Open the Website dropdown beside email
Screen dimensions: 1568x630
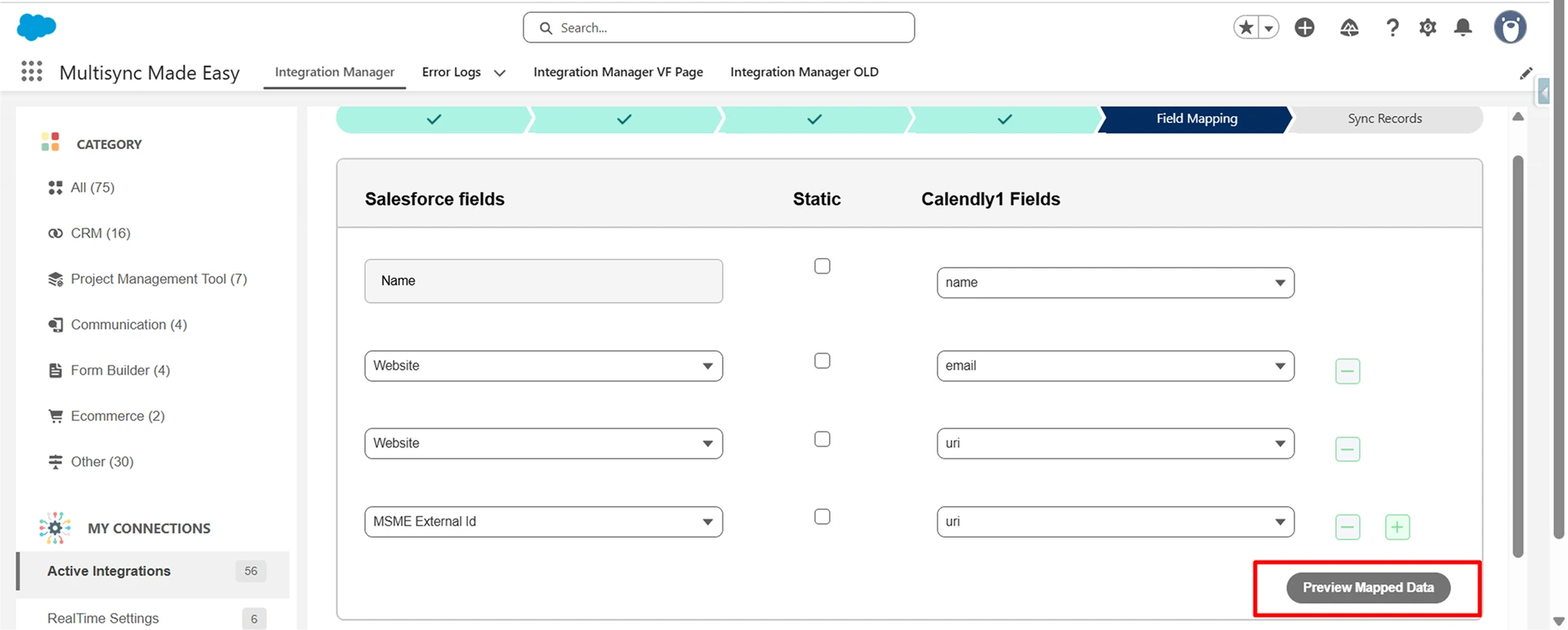click(x=544, y=366)
